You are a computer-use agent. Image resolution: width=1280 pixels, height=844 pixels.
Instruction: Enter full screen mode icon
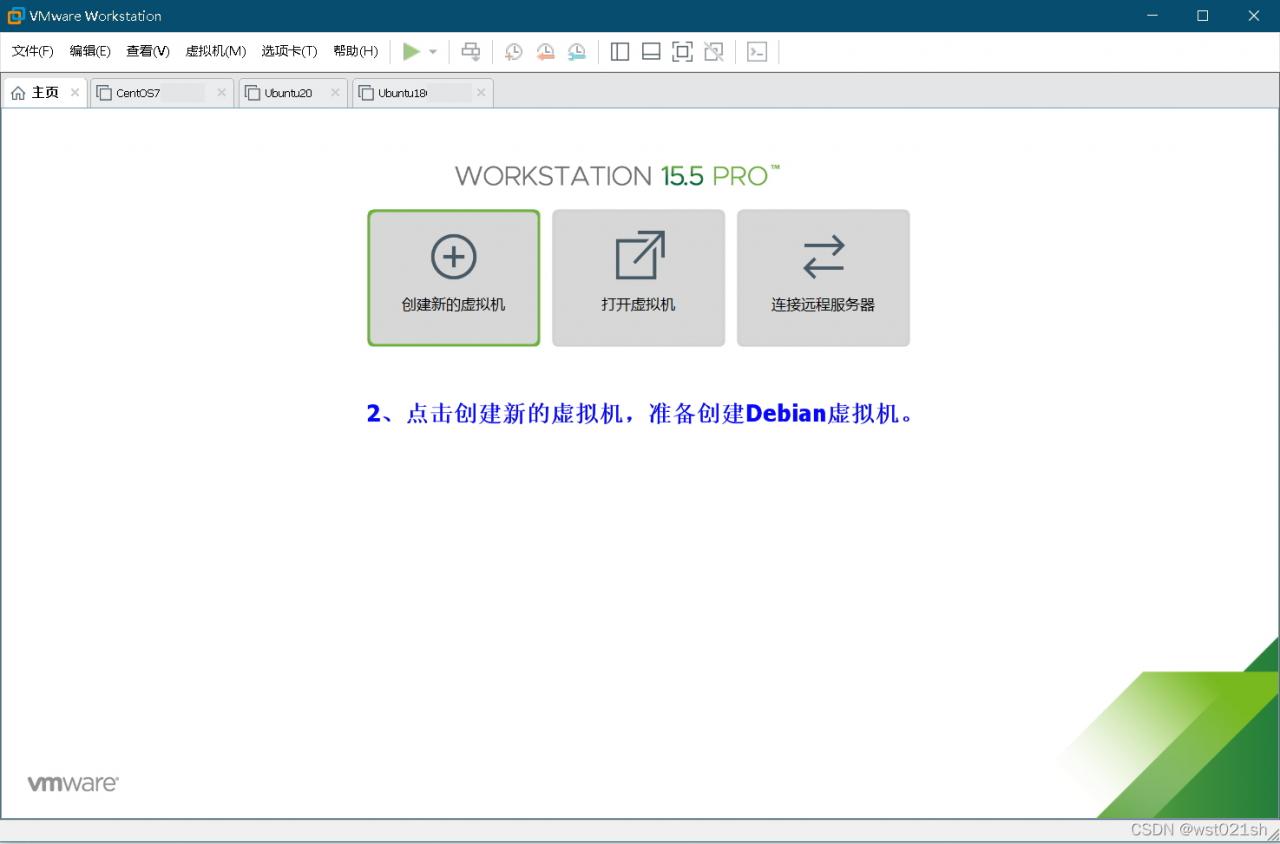pos(682,51)
